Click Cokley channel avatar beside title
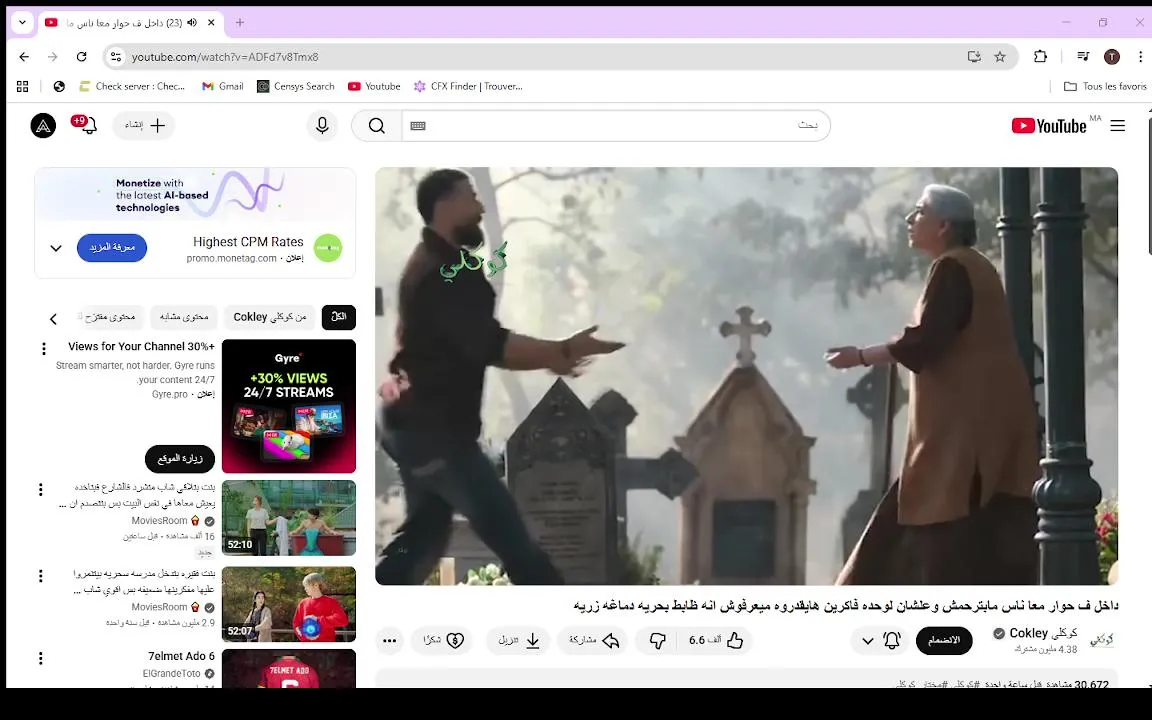Viewport: 1152px width, 720px height. click(1101, 640)
